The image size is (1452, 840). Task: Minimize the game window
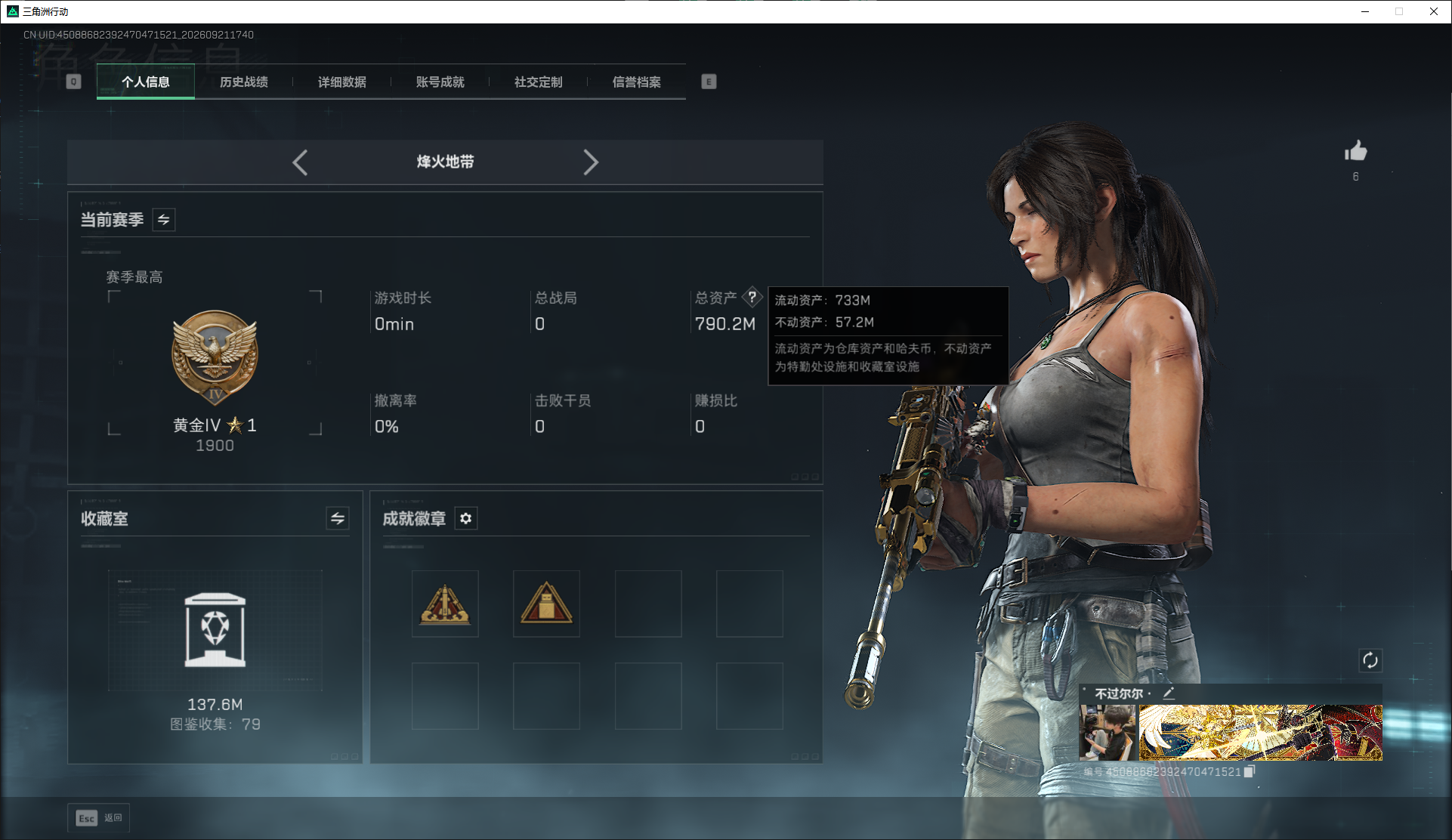[1365, 11]
